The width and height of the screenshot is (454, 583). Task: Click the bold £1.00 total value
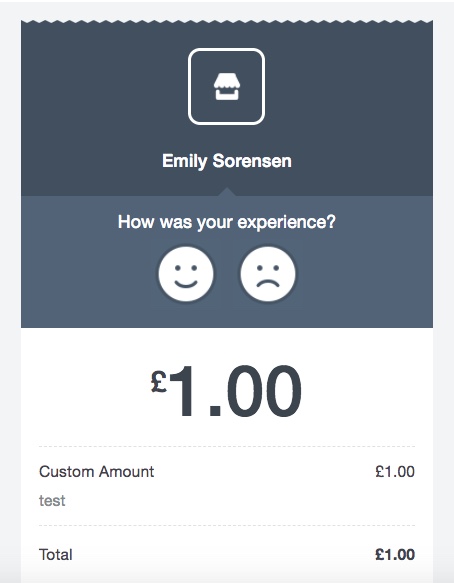395,554
